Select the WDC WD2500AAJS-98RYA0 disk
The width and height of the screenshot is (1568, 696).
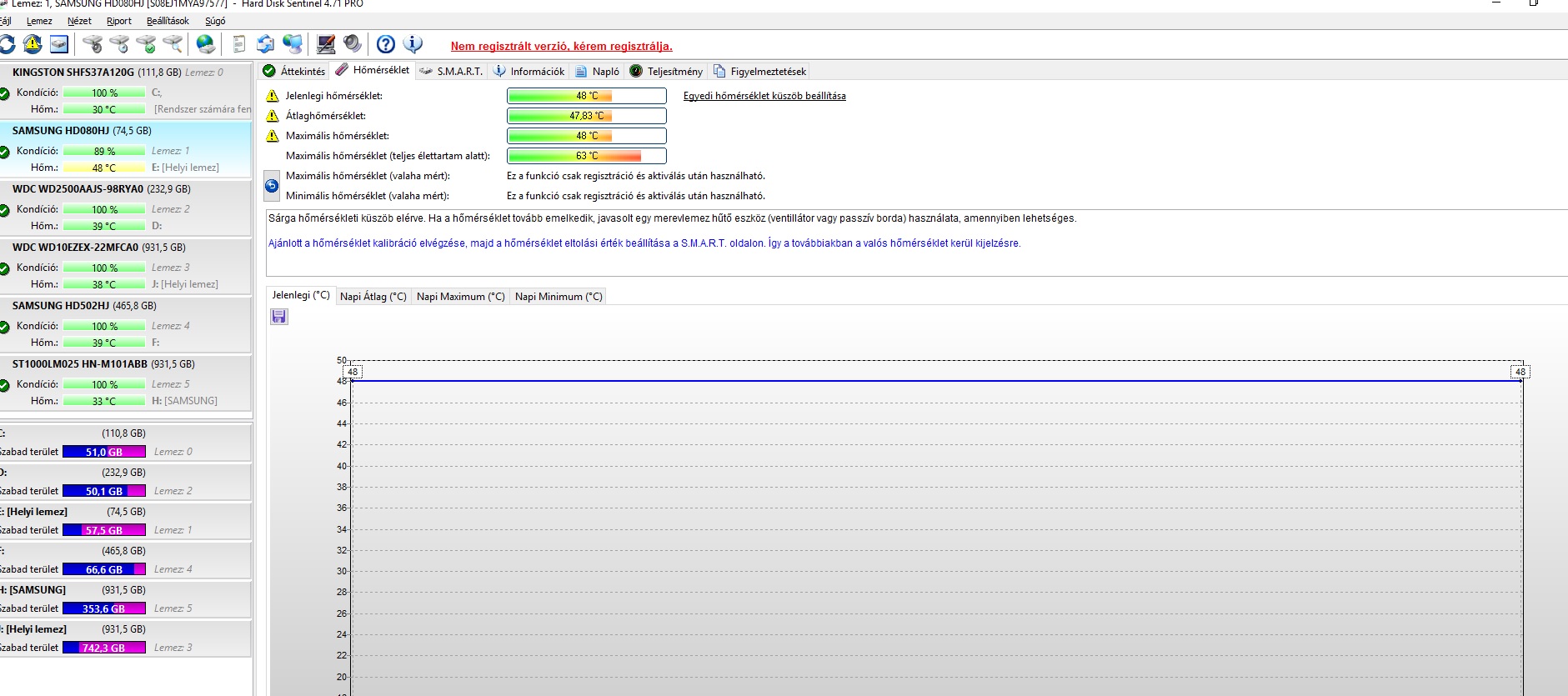(x=125, y=208)
